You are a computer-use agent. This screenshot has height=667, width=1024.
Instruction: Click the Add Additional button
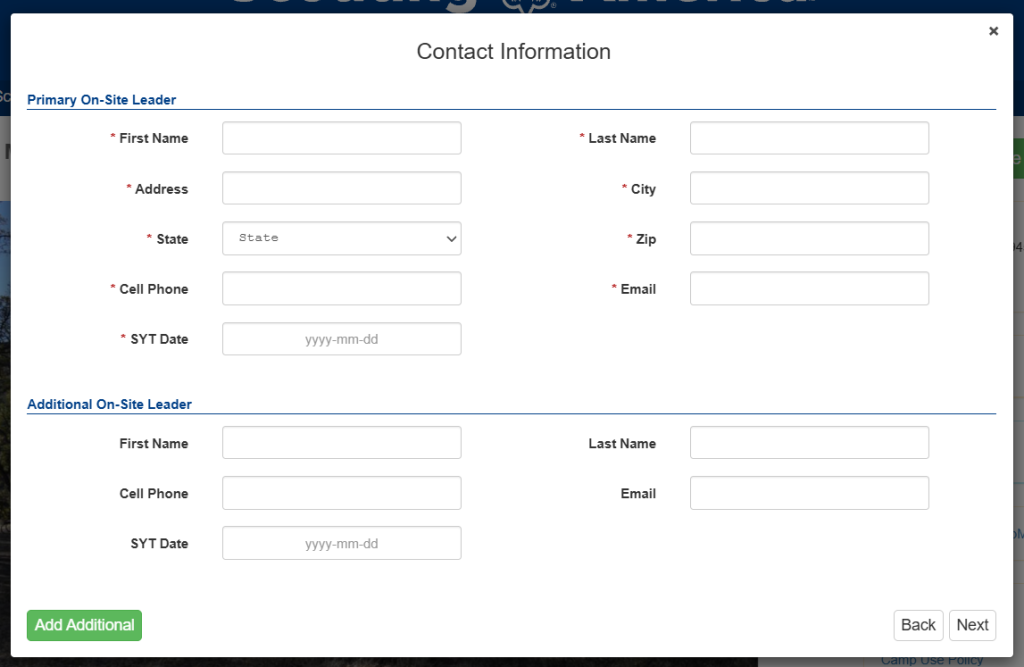(x=84, y=625)
